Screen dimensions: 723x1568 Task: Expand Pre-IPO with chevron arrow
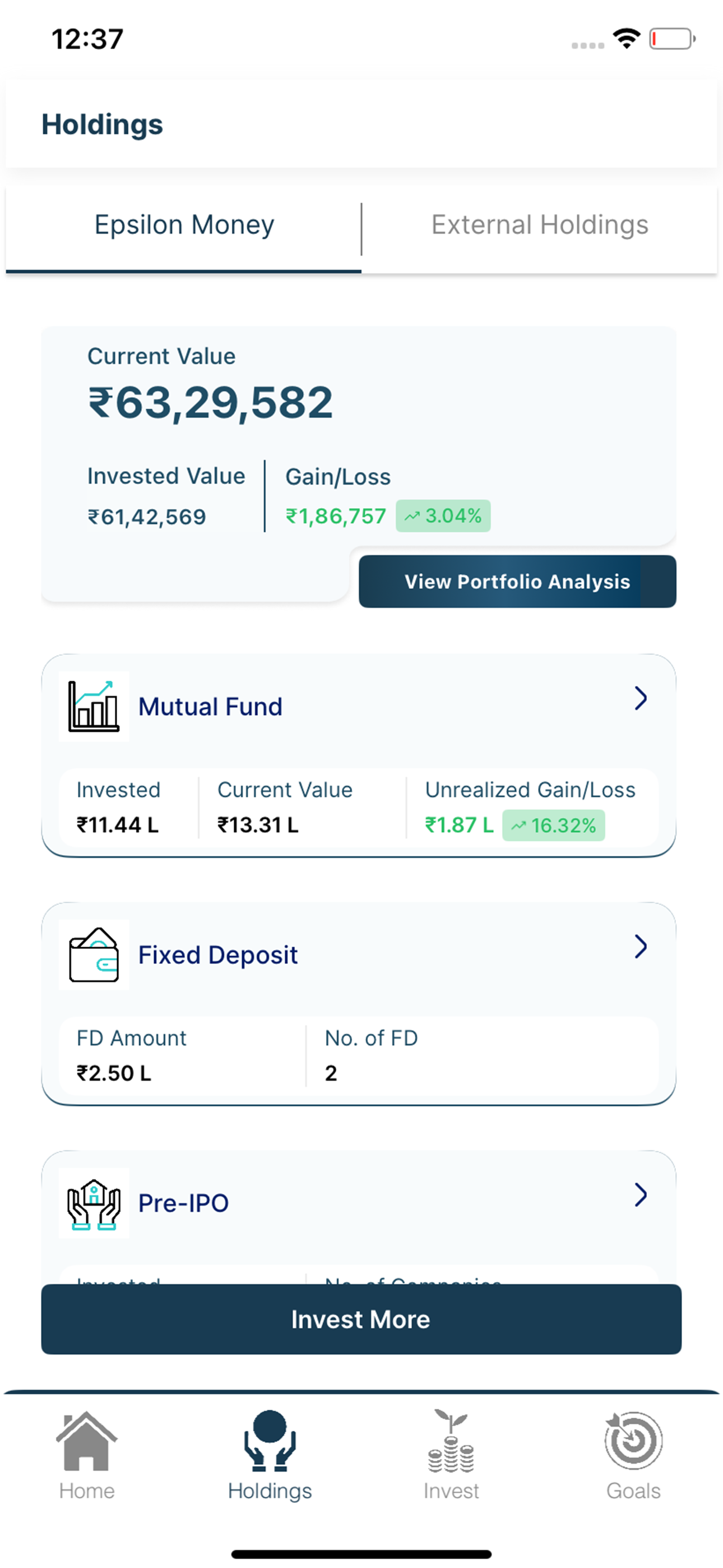[640, 1195]
